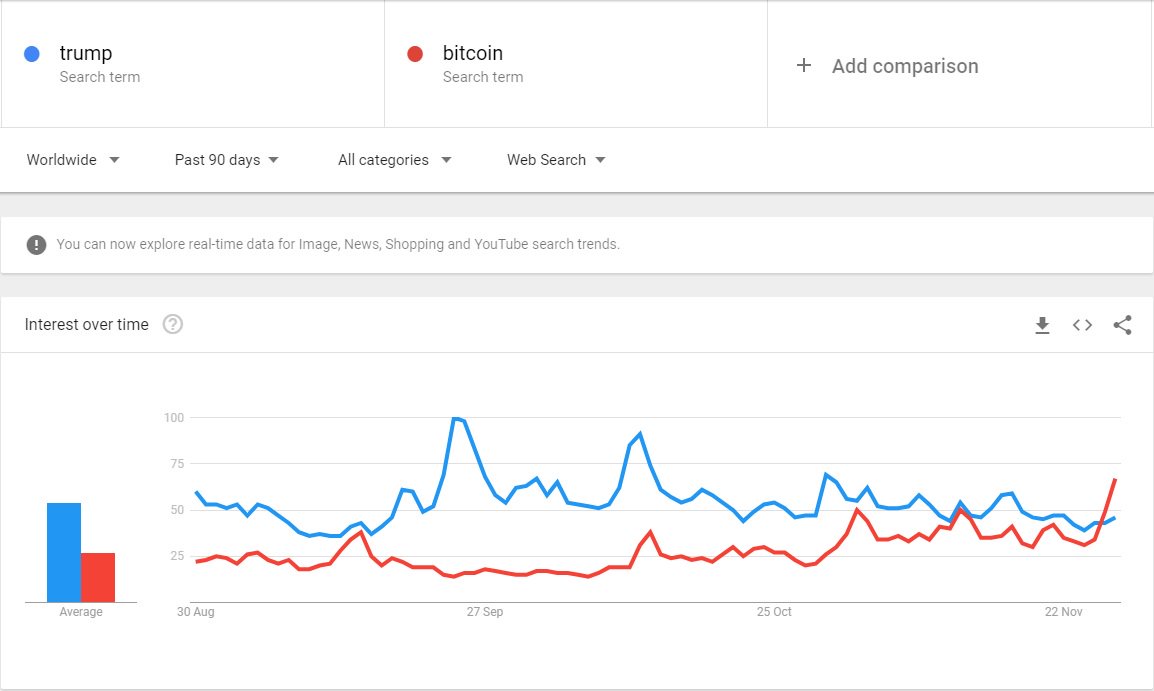Open the All categories dropdown

tap(395, 160)
